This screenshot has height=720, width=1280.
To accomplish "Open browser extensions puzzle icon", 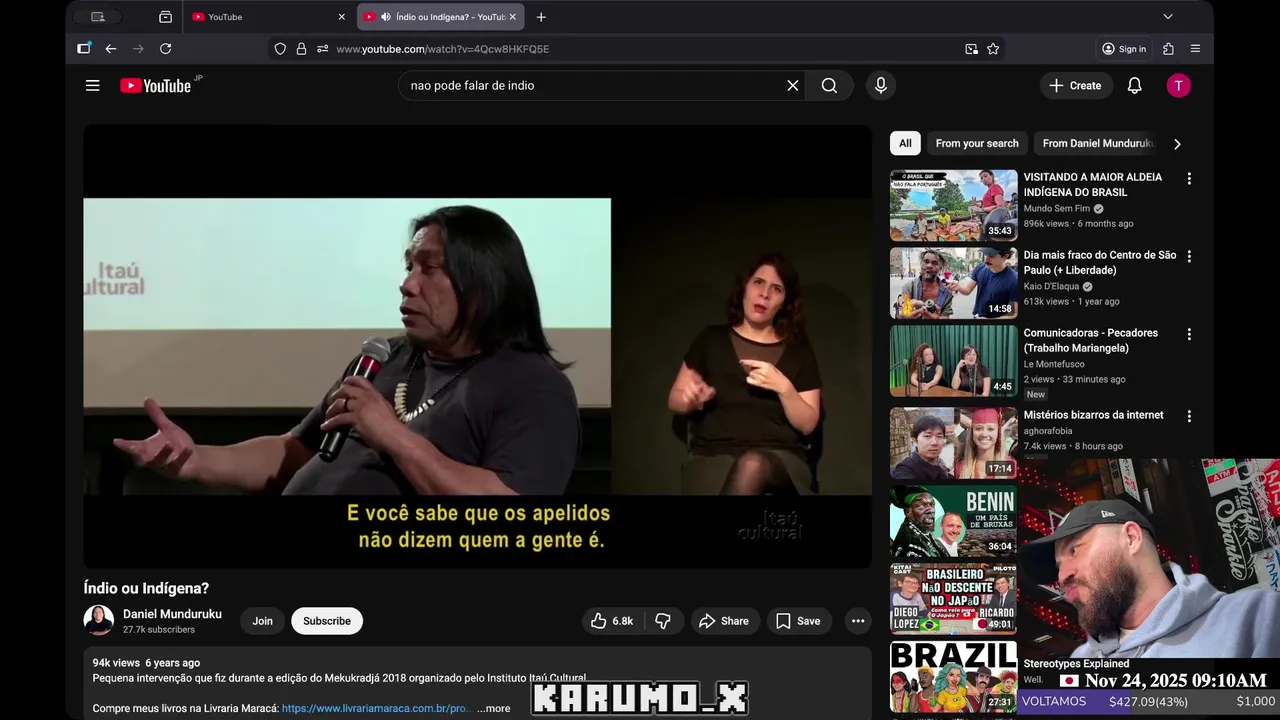I will (x=1168, y=49).
